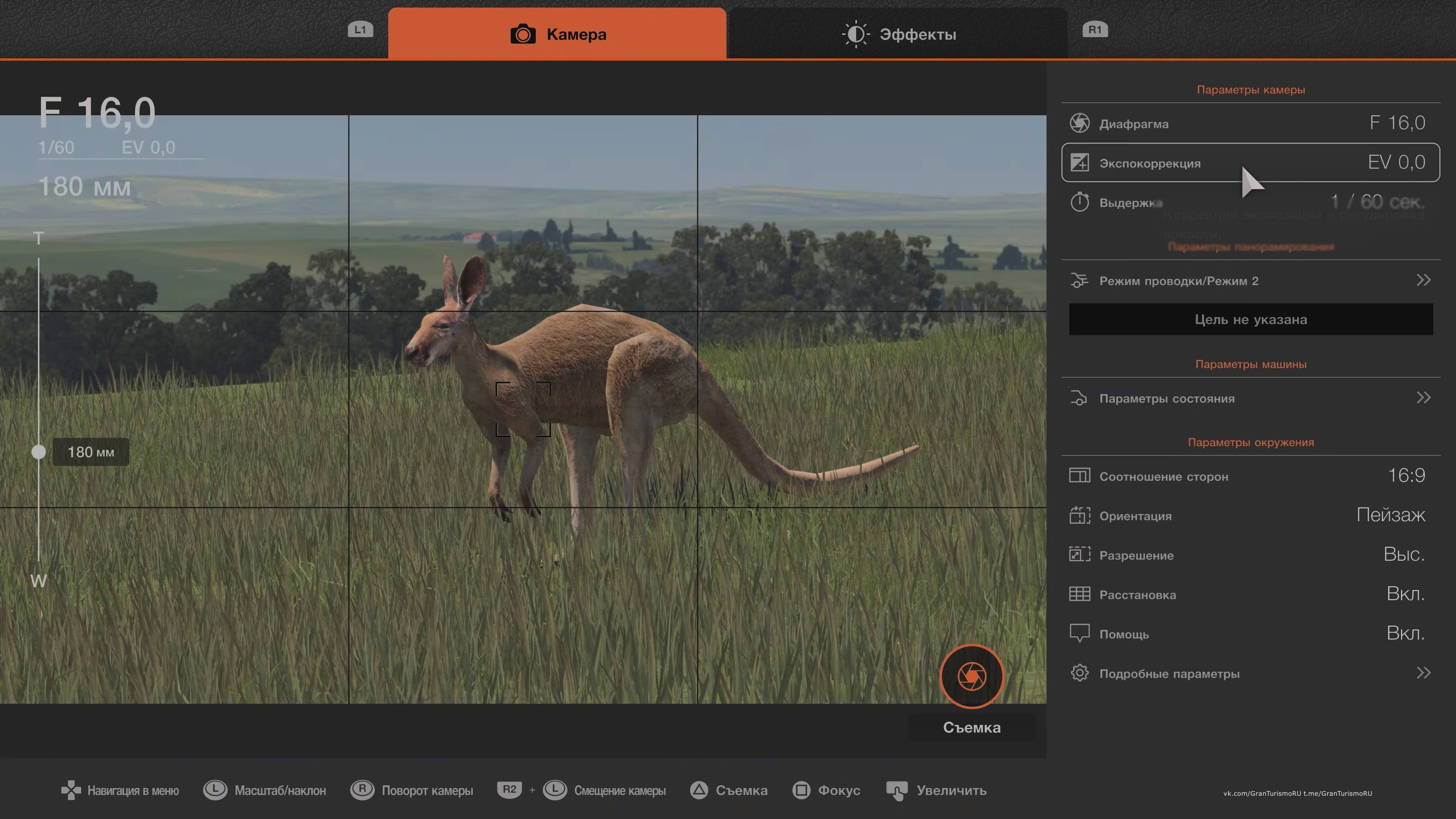Viewport: 1456px width, 819px height.
Task: Click the L stick Масштаб/наклон icon
Action: (x=215, y=789)
